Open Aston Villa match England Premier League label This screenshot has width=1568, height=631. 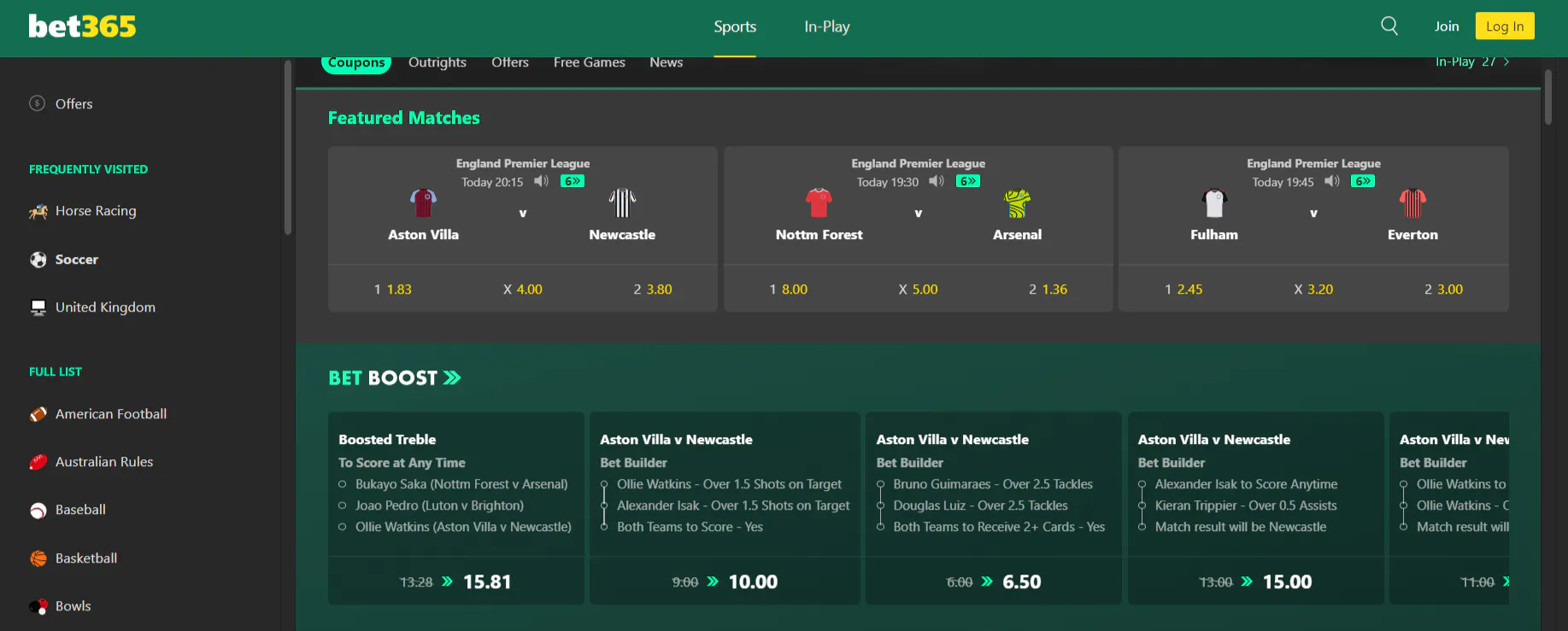pos(523,163)
